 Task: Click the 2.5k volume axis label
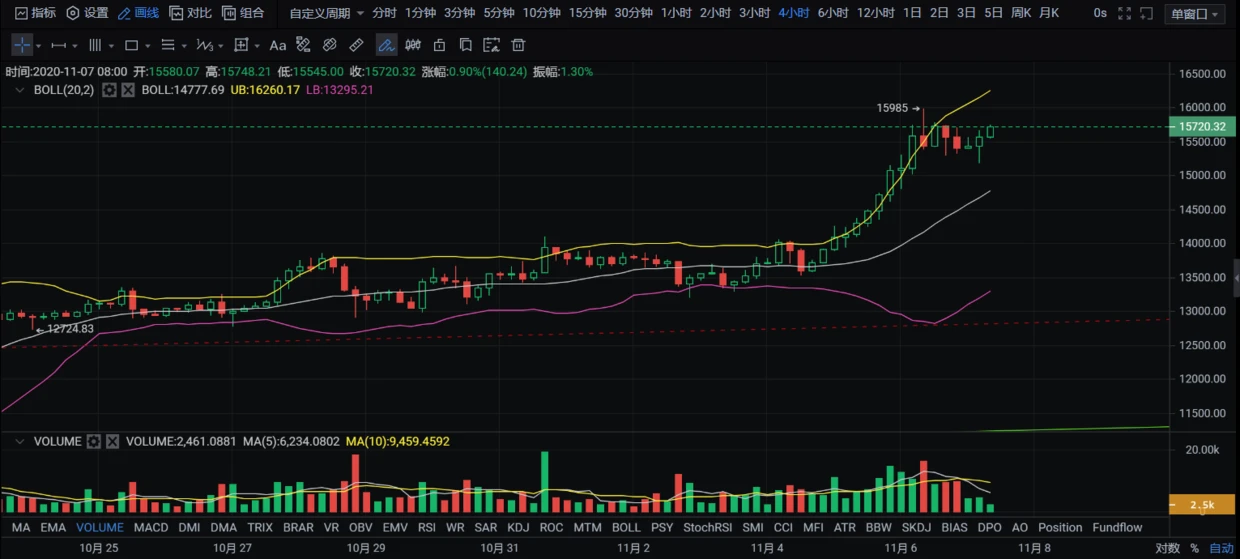[x=1201, y=506]
